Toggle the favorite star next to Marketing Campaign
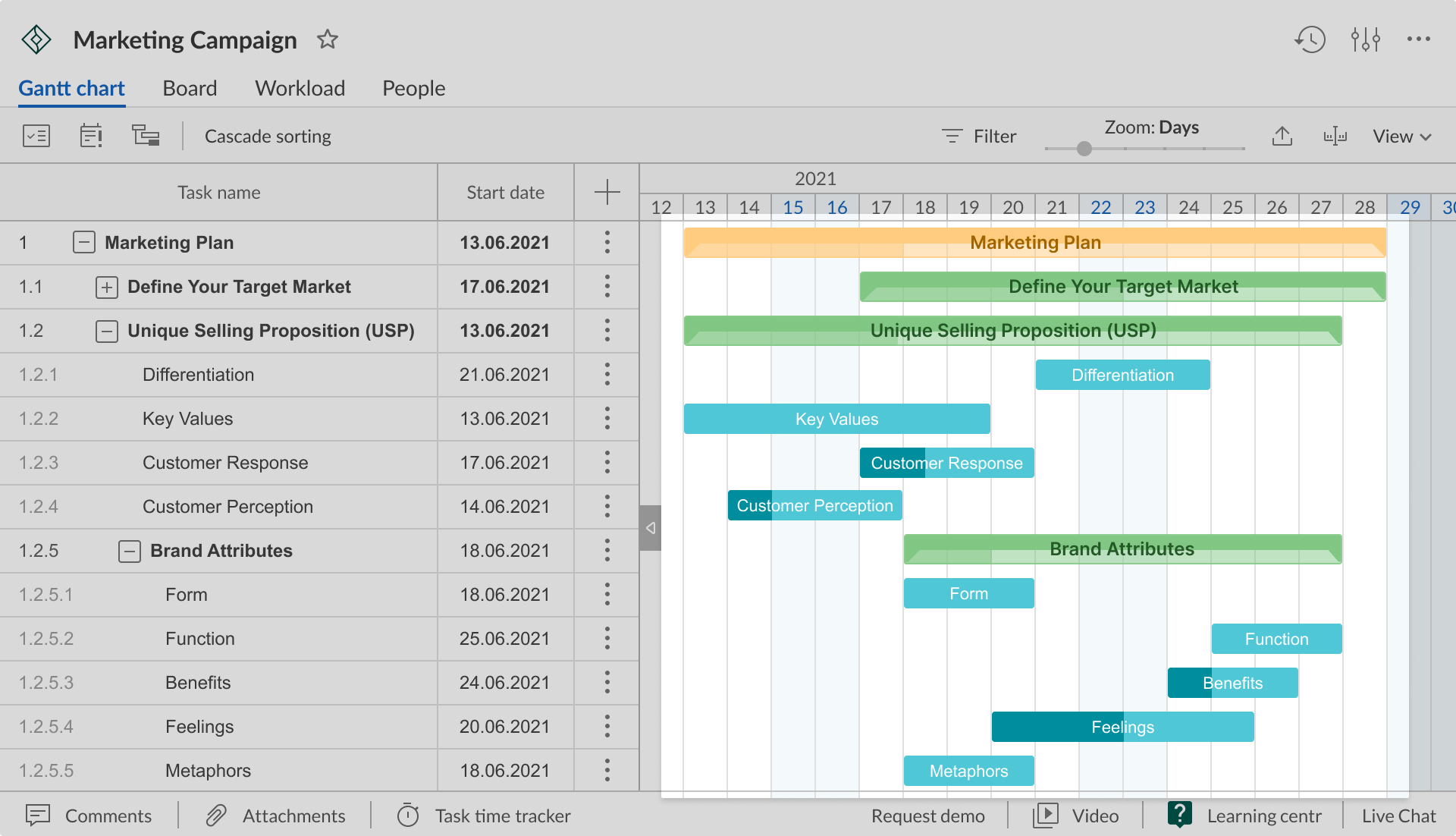Viewport: 1456px width, 836px height. 328,39
